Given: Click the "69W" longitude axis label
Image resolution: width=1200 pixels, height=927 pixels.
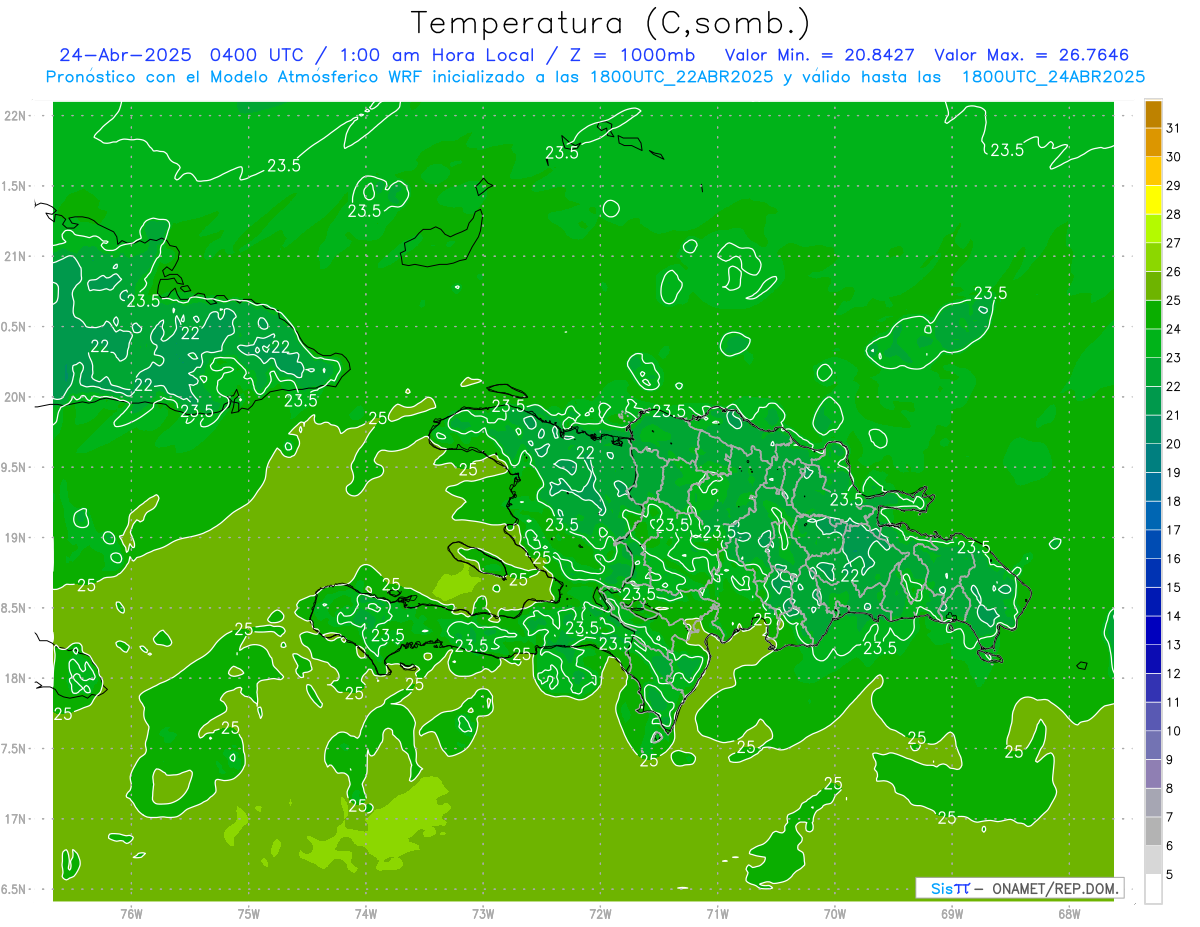Looking at the screenshot, I should point(952,914).
